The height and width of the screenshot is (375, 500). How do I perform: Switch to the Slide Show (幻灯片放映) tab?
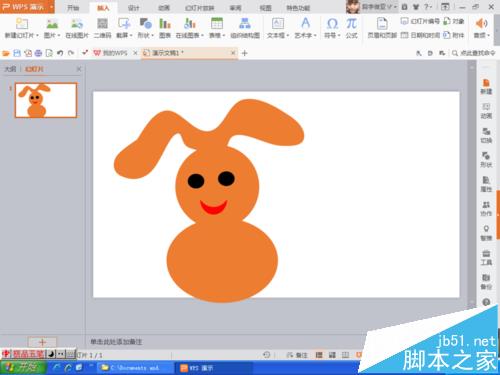[200, 8]
